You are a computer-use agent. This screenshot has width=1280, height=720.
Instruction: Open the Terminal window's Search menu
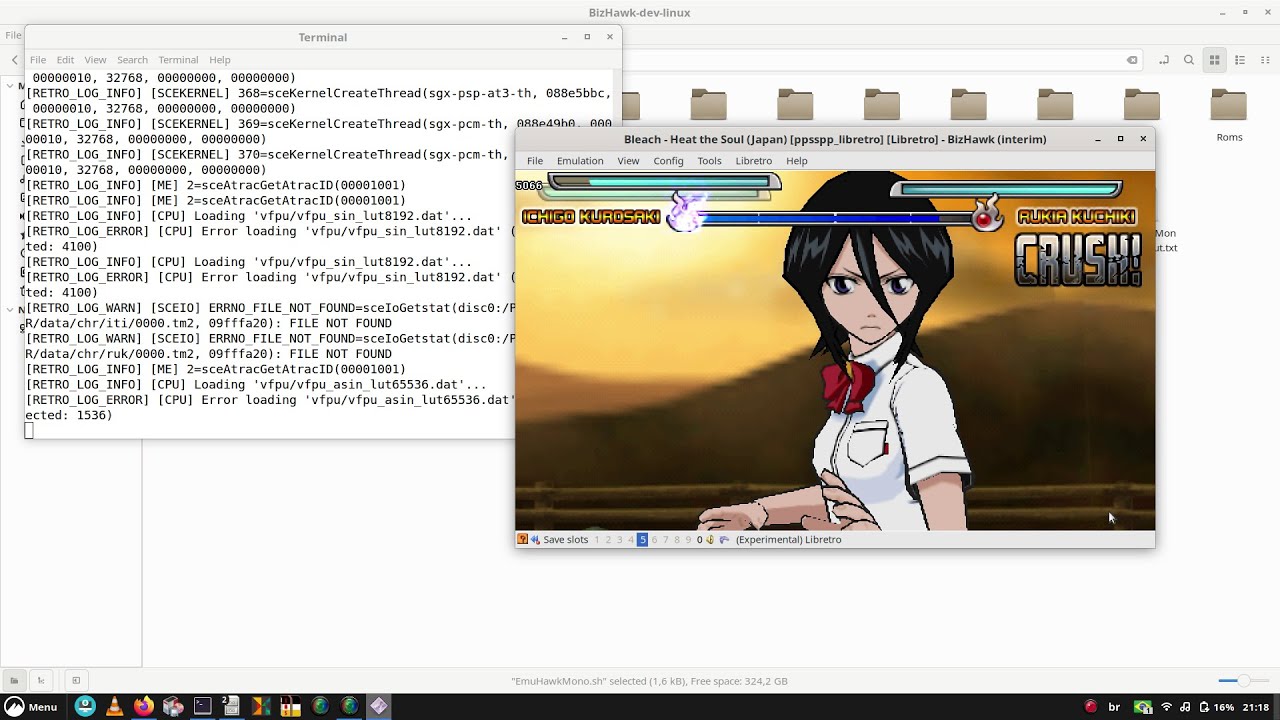pyautogui.click(x=132, y=60)
